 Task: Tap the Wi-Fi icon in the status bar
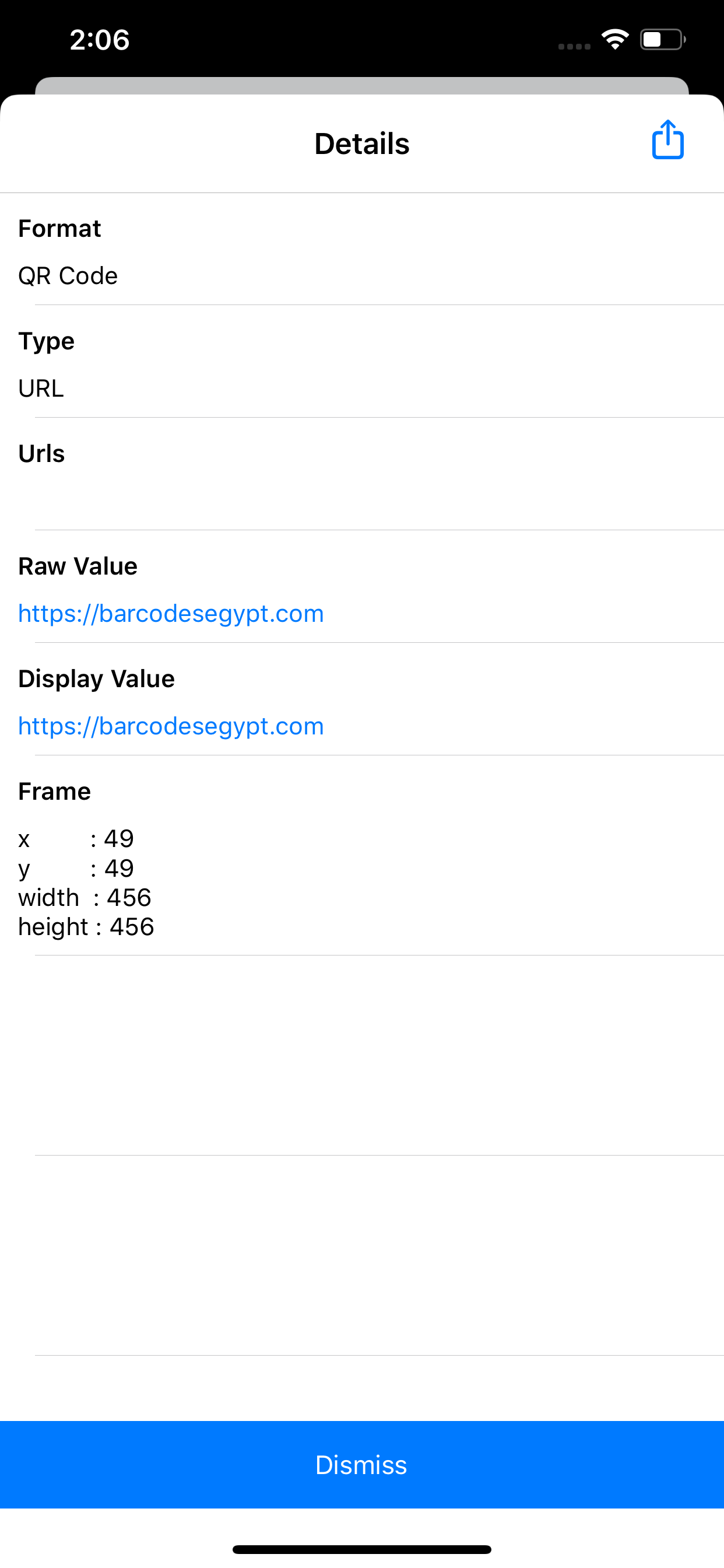click(614, 38)
